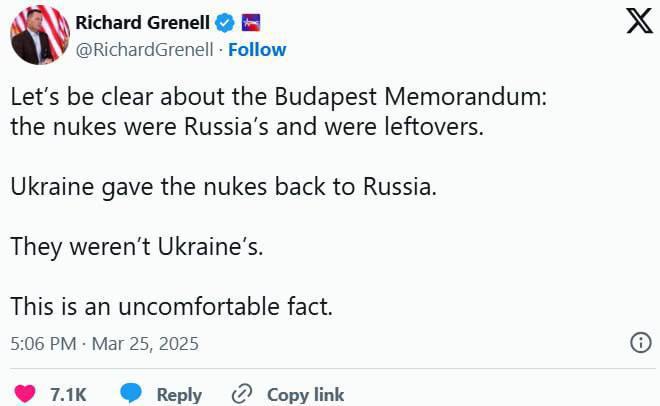This screenshot has width=660, height=406.
Task: Click the chain-link copy icon
Action: pyautogui.click(x=241, y=394)
